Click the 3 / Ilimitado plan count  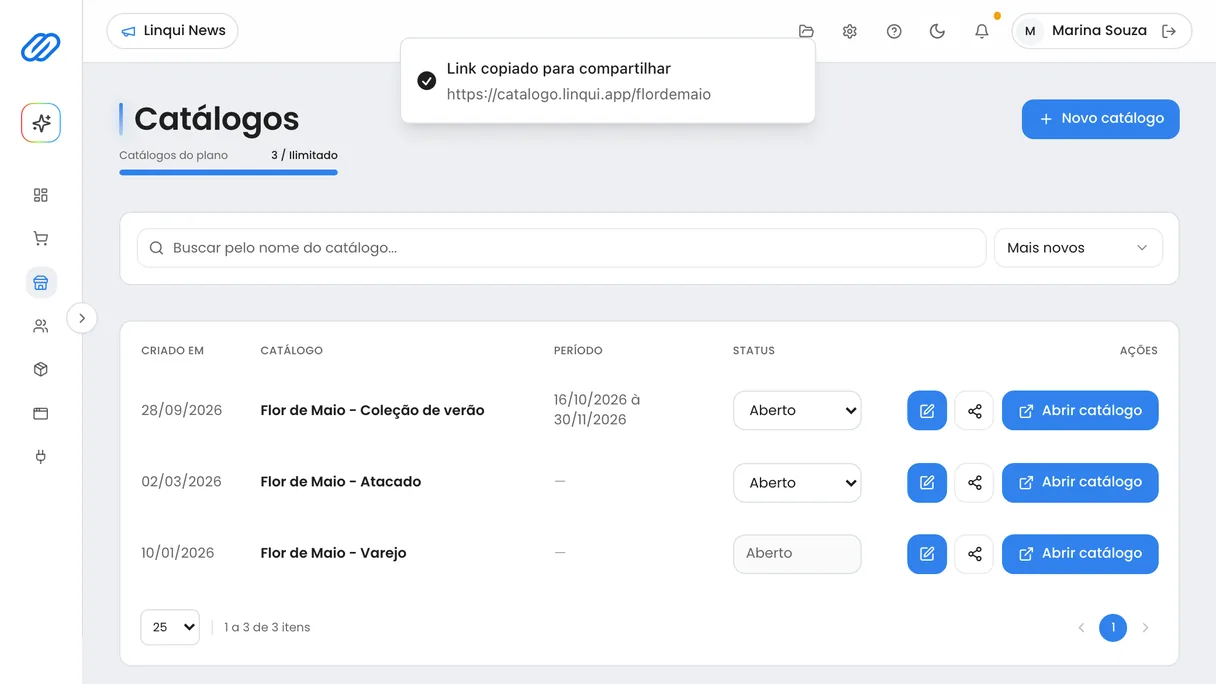(x=304, y=155)
